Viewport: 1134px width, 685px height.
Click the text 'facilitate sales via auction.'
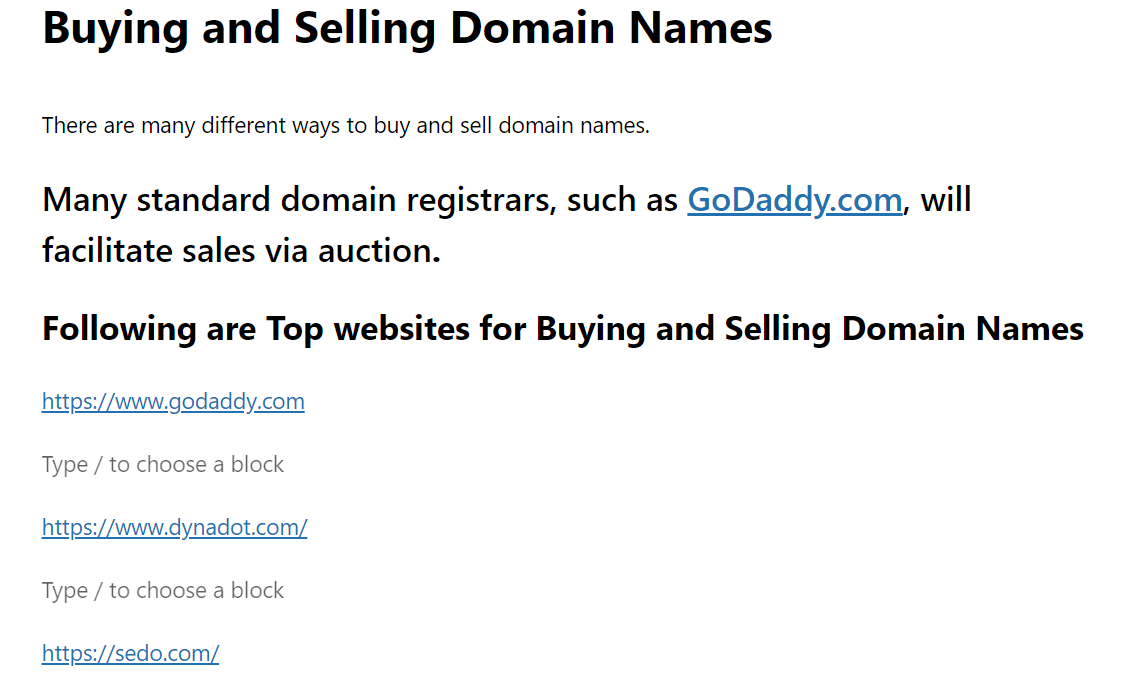241,251
